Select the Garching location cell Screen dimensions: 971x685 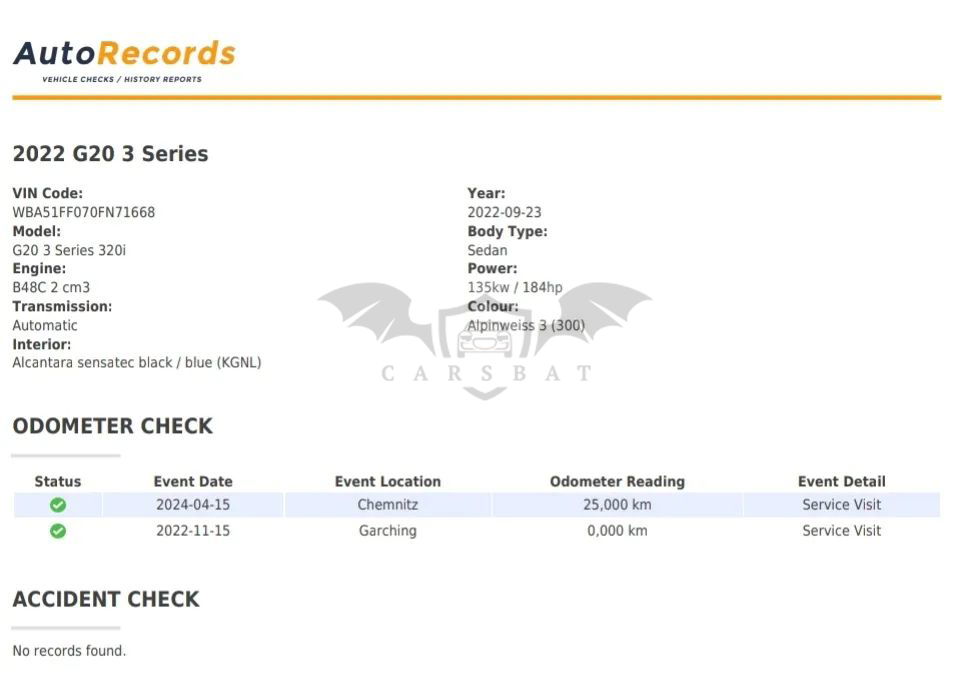tap(387, 531)
